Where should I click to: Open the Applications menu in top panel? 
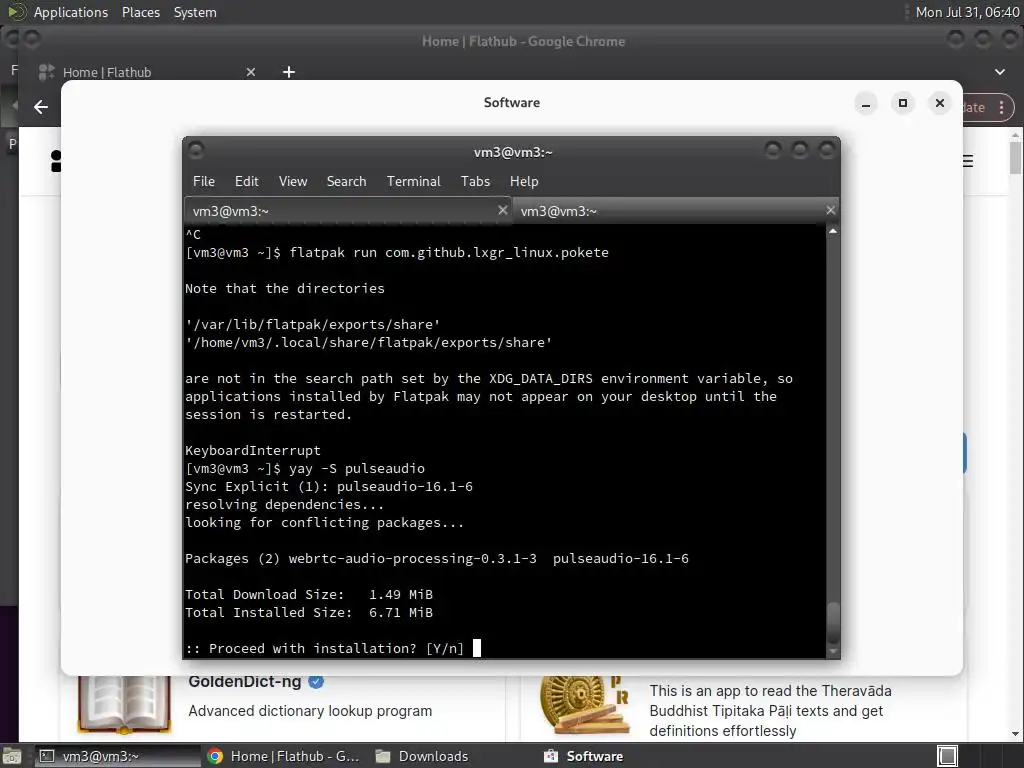click(71, 12)
